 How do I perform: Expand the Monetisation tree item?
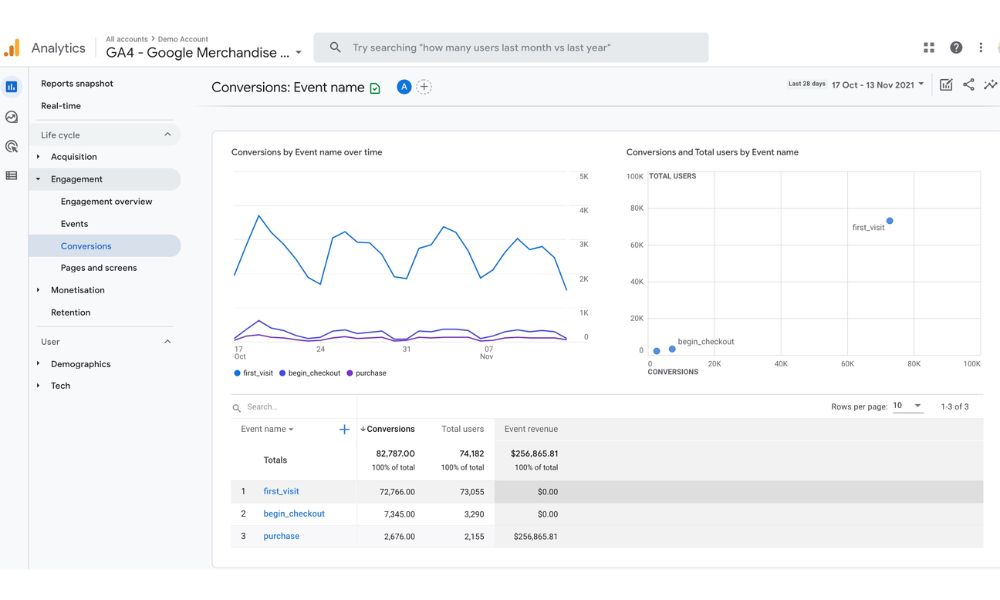[38, 290]
